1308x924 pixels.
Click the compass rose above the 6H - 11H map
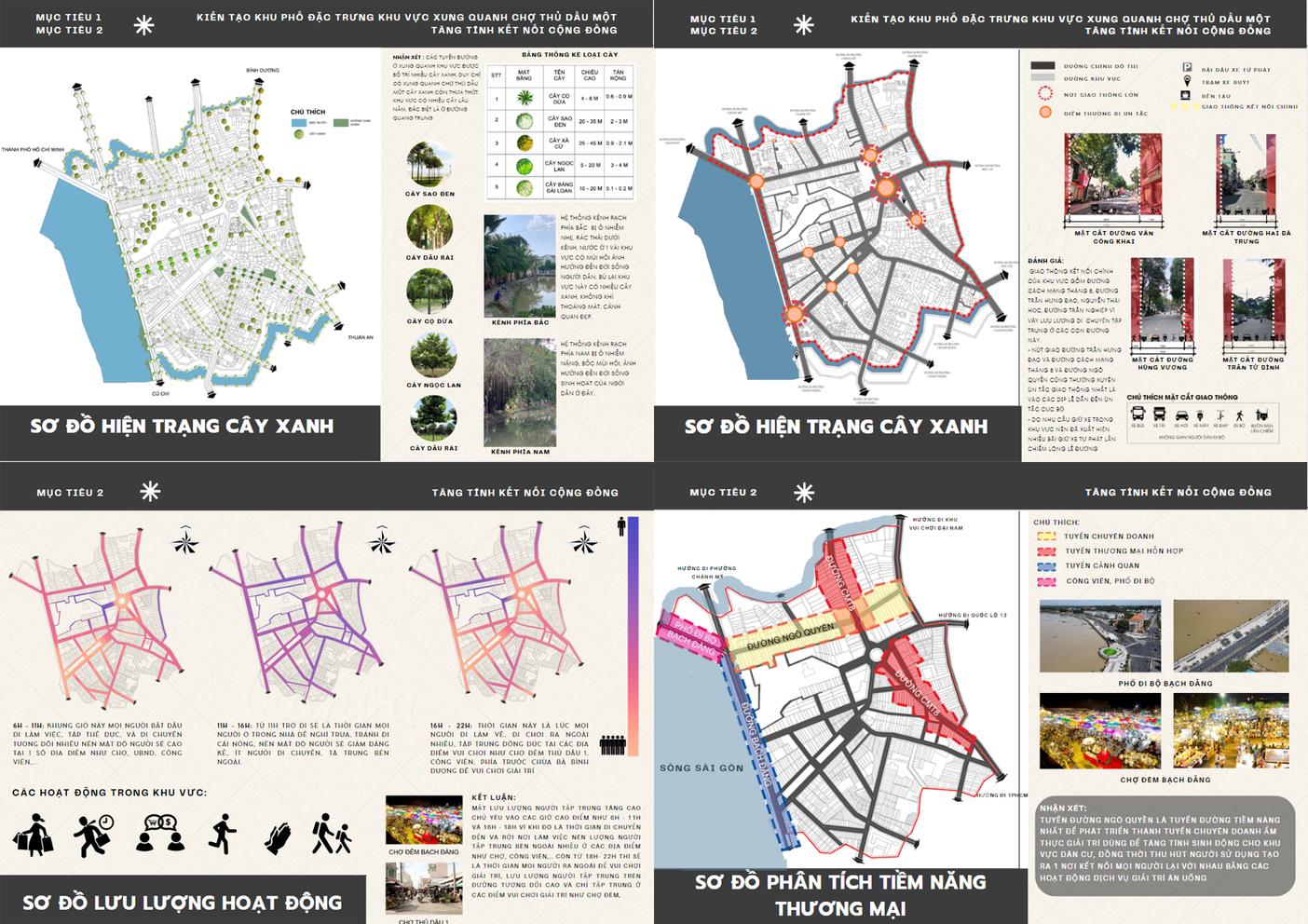(186, 540)
